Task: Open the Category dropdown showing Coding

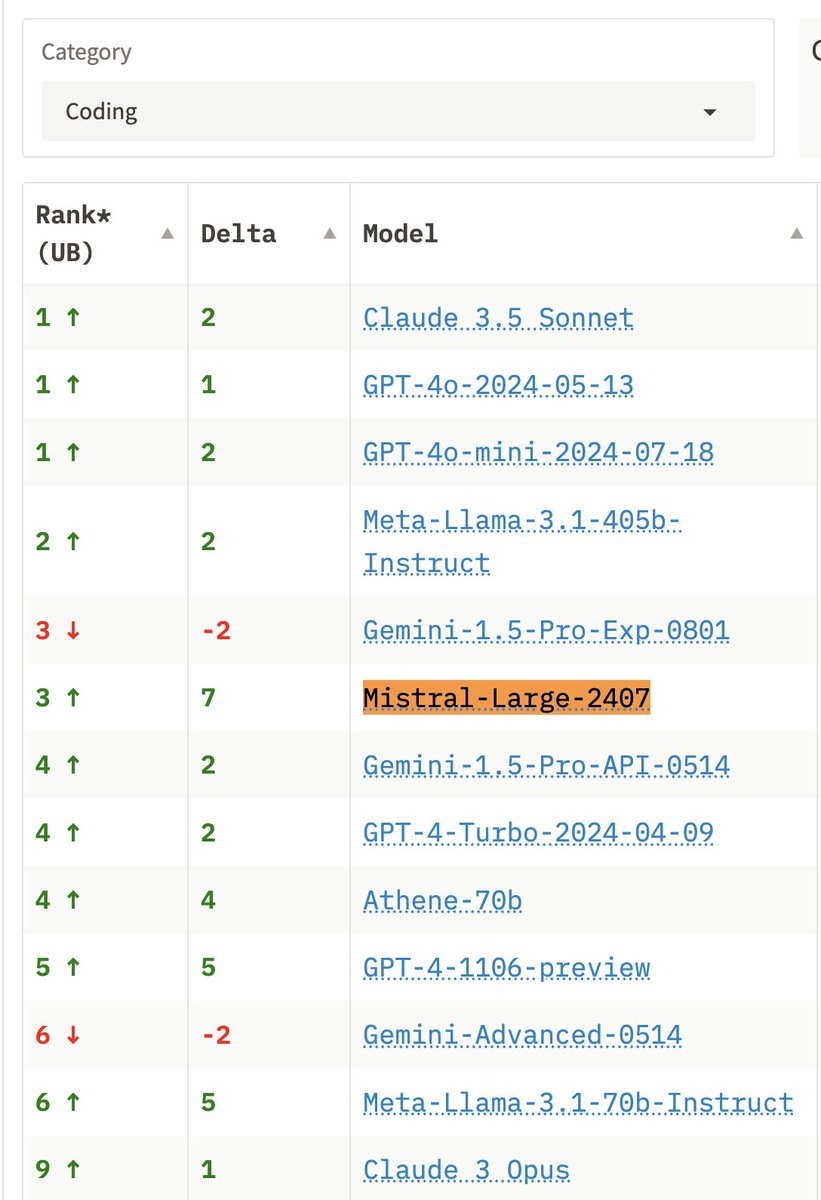Action: [x=398, y=111]
